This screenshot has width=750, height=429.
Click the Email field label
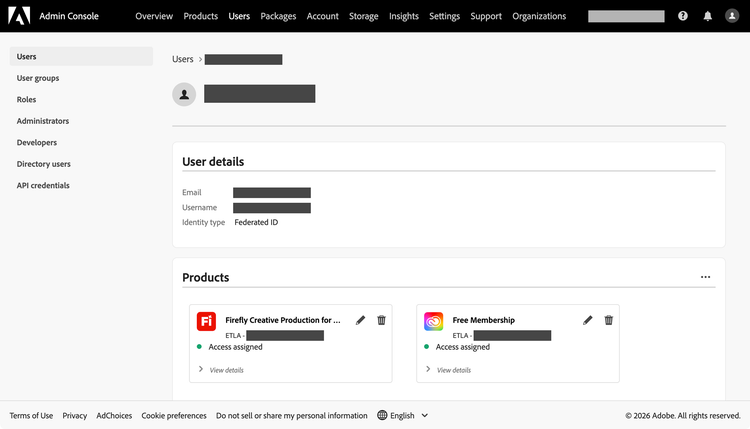tap(191, 192)
